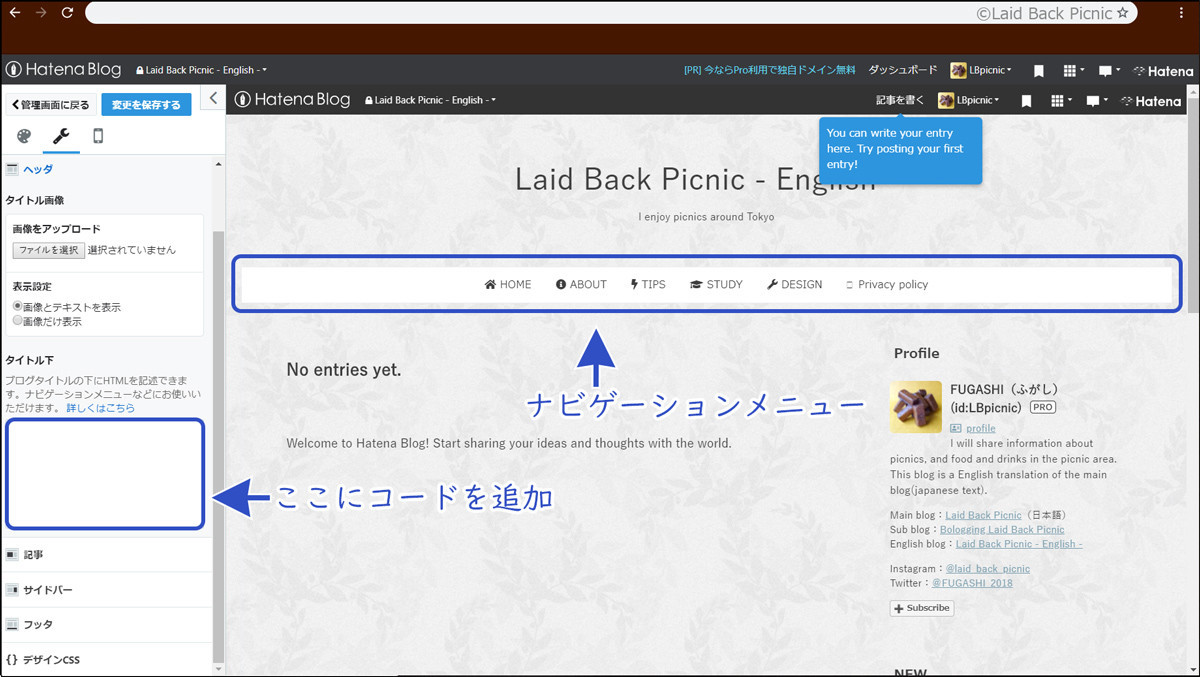Screen dimensions: 1200x677
Task: Switch to the palette design theme tab
Action: (24, 136)
